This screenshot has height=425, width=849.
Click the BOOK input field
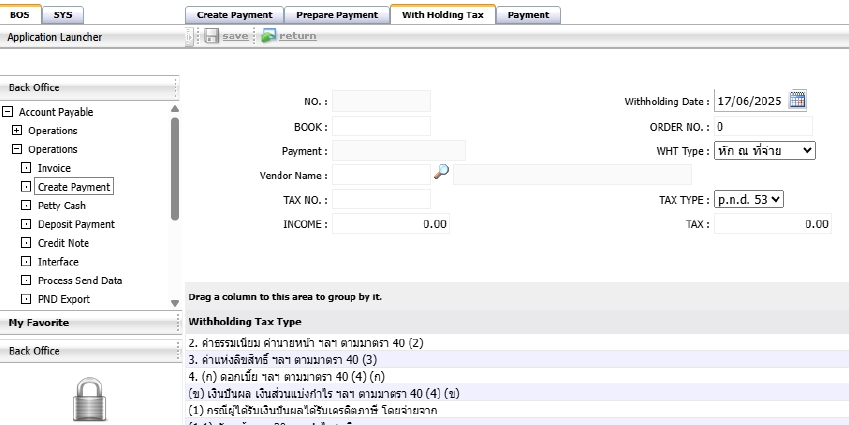pyautogui.click(x=381, y=126)
